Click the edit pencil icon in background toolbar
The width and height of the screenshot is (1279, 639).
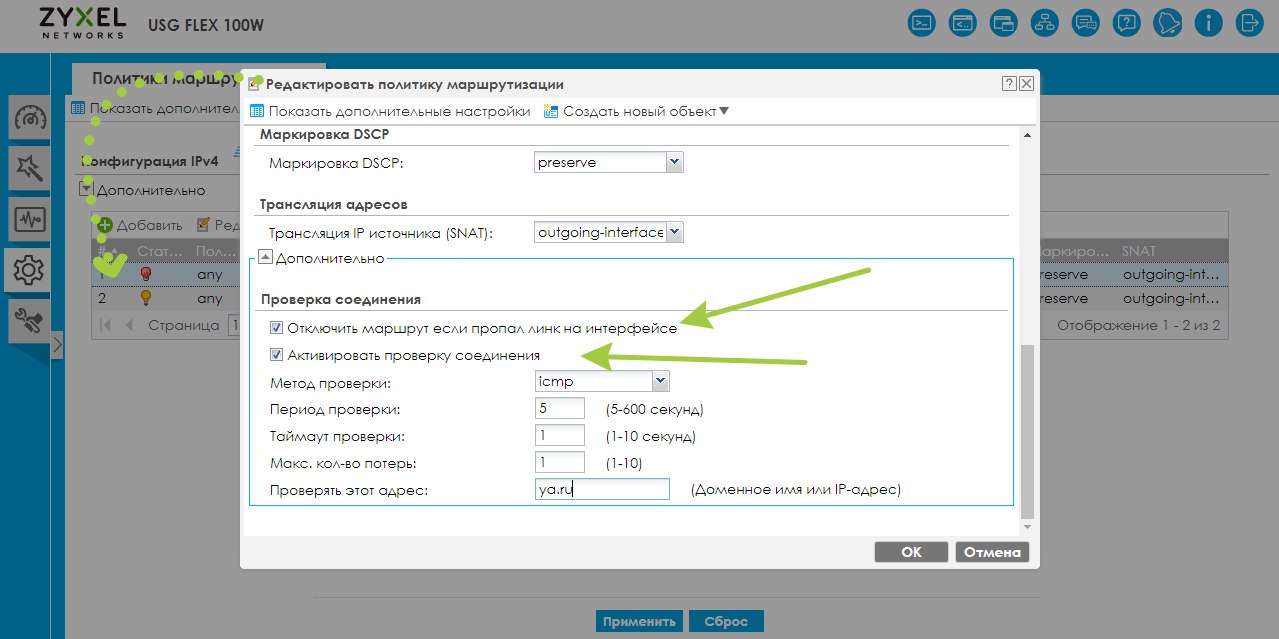pos(204,225)
